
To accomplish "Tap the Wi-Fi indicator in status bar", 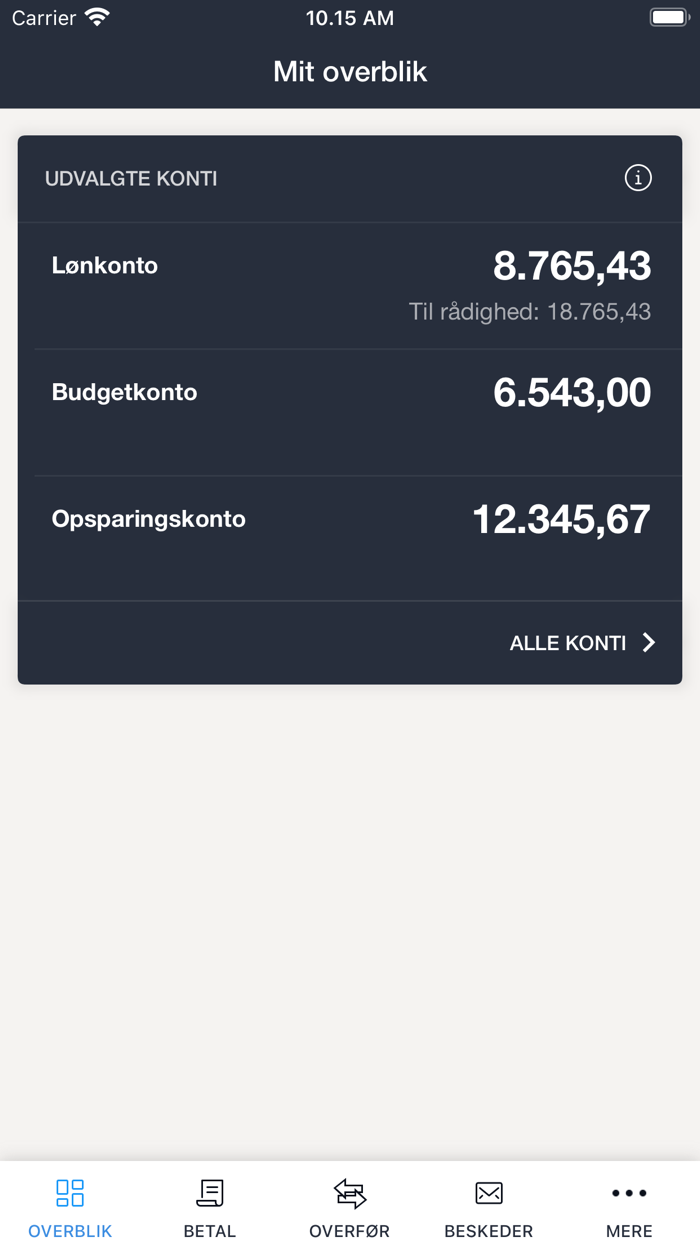I will click(97, 16).
